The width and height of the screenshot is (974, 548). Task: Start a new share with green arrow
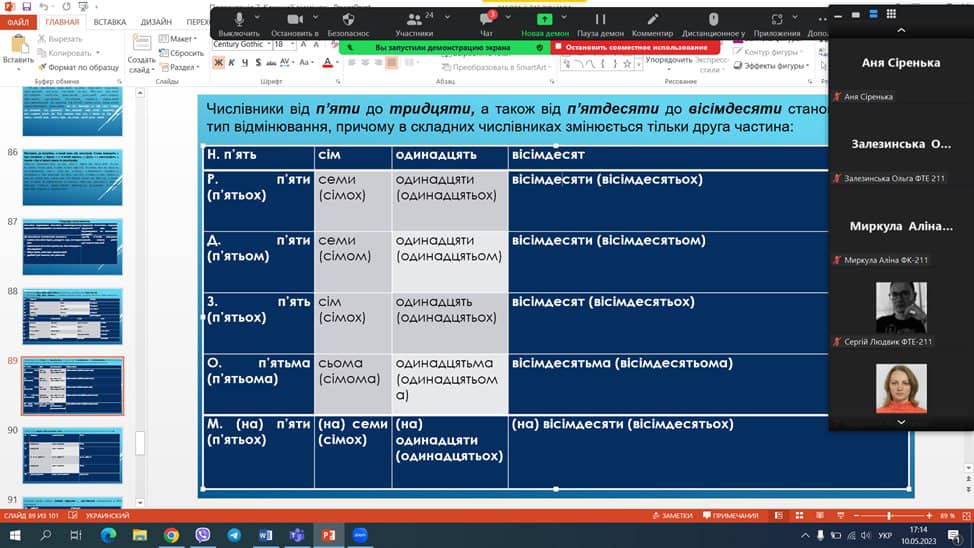point(544,20)
